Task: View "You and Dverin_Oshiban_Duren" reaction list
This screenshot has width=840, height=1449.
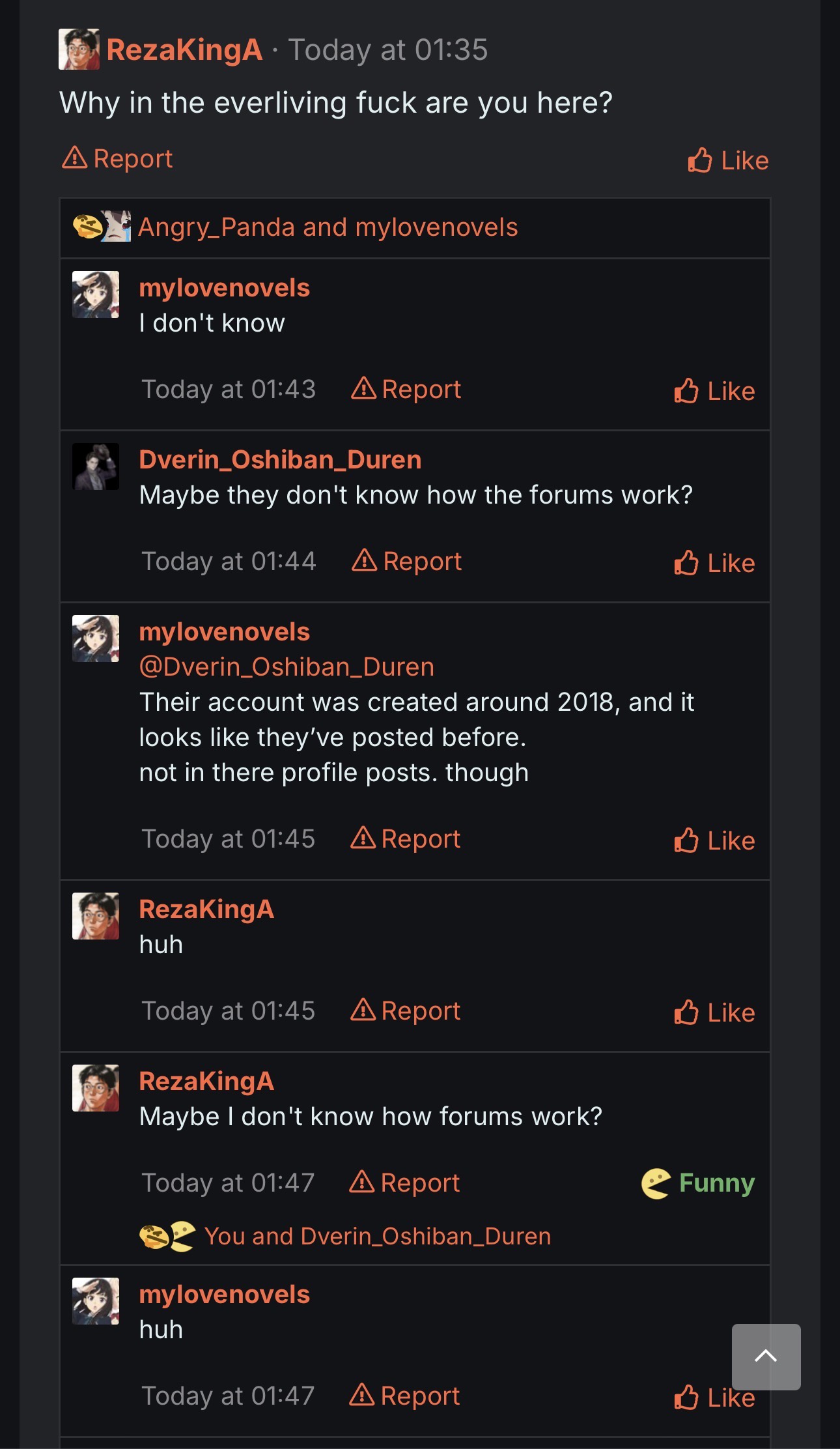Action: click(x=377, y=1236)
